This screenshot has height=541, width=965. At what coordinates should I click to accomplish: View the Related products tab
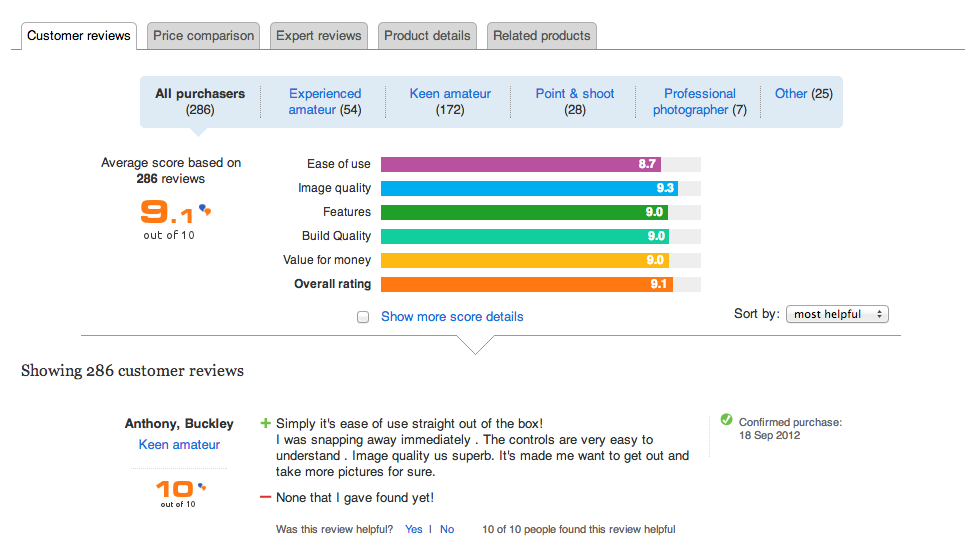tap(542, 36)
